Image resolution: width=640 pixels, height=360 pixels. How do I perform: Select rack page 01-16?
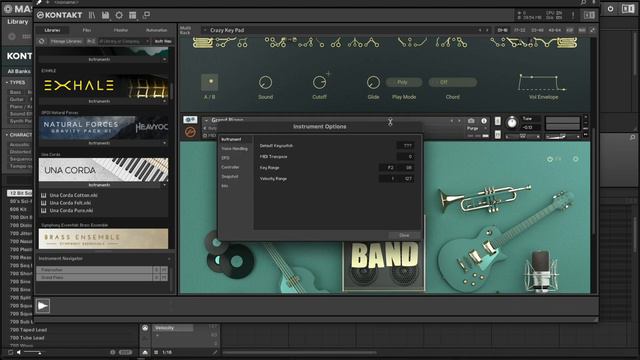click(502, 30)
